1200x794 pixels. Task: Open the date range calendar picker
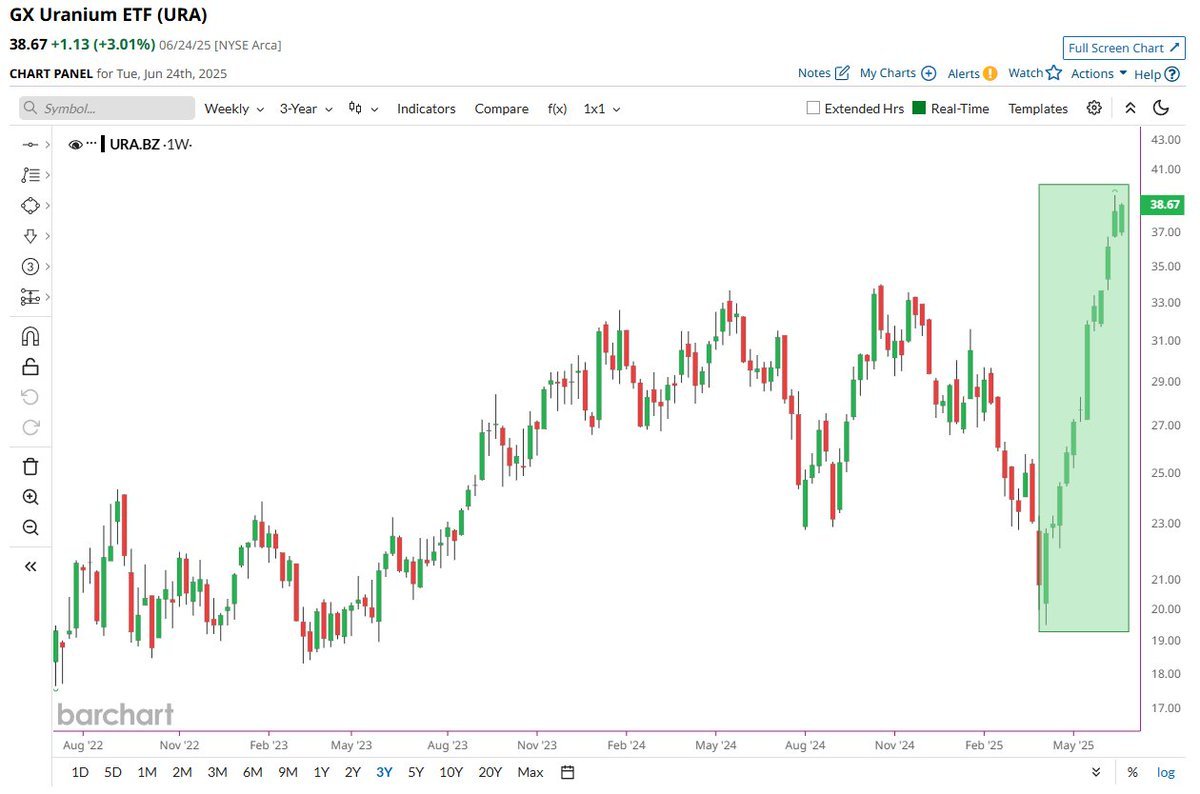tap(568, 772)
